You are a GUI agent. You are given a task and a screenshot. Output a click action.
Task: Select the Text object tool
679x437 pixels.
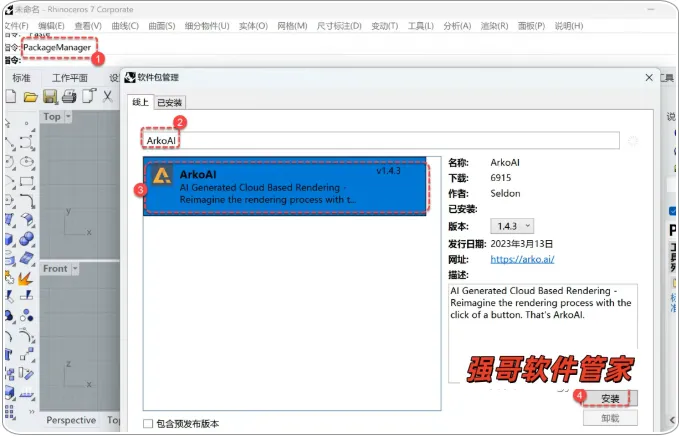click(9, 354)
